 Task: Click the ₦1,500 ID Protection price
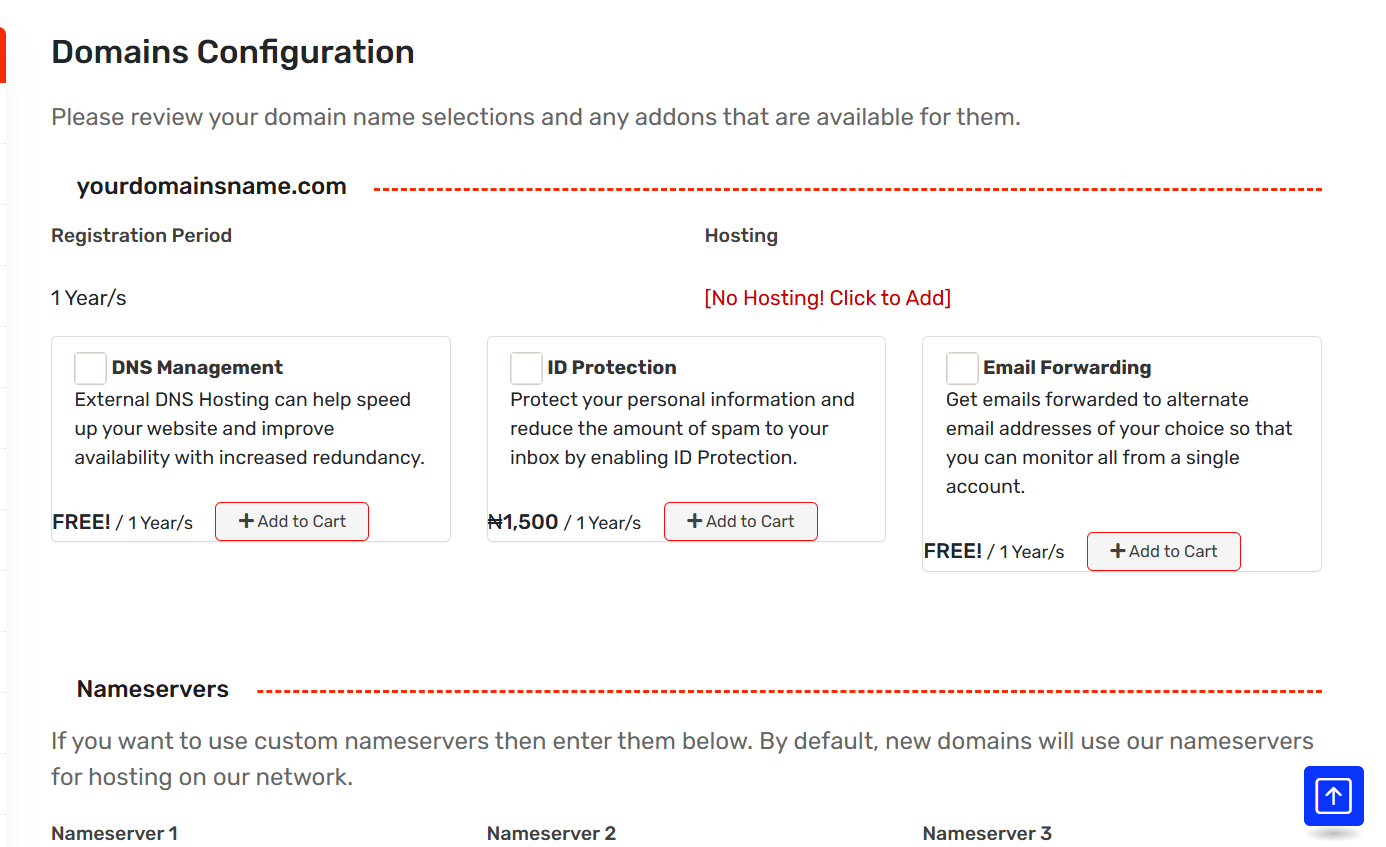pyautogui.click(x=523, y=521)
